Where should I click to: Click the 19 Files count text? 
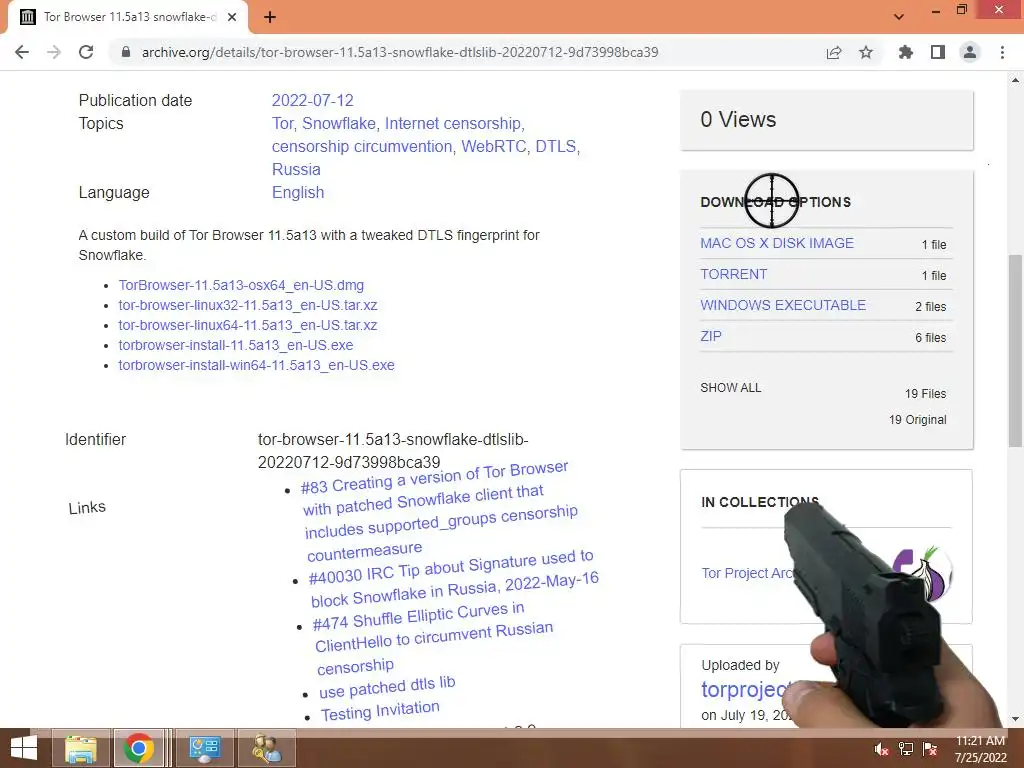click(925, 394)
